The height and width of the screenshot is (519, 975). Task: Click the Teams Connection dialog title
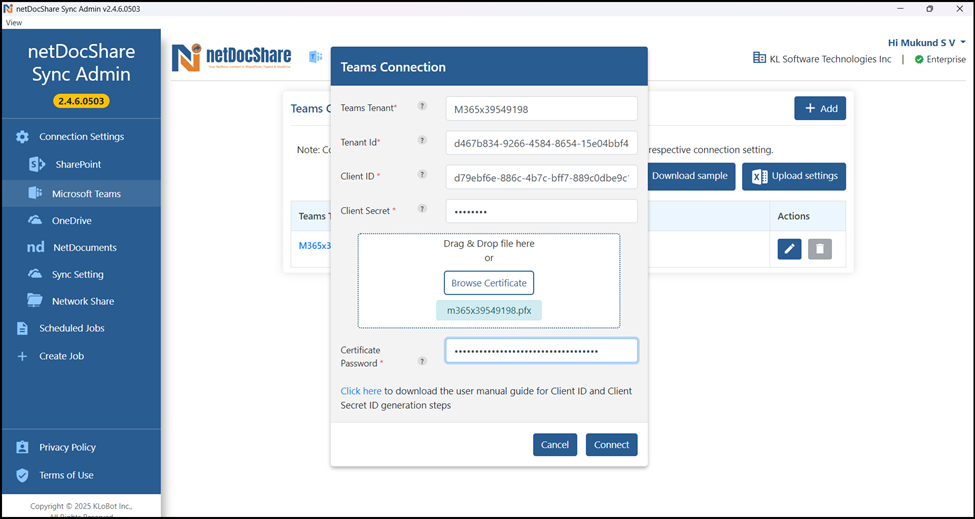click(x=393, y=67)
